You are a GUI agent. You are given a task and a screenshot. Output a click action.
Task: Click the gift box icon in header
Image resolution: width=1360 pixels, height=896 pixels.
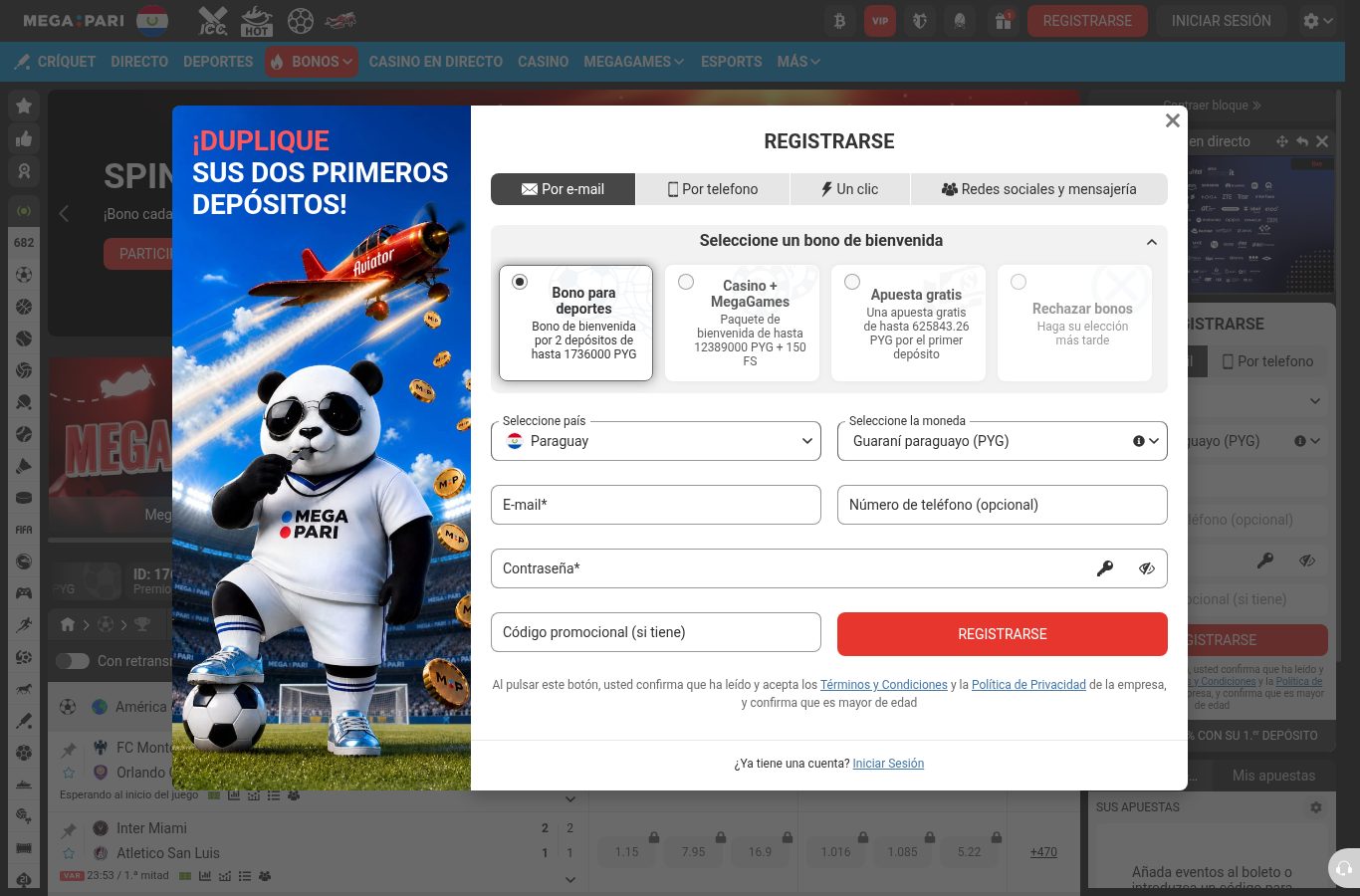click(x=1004, y=21)
